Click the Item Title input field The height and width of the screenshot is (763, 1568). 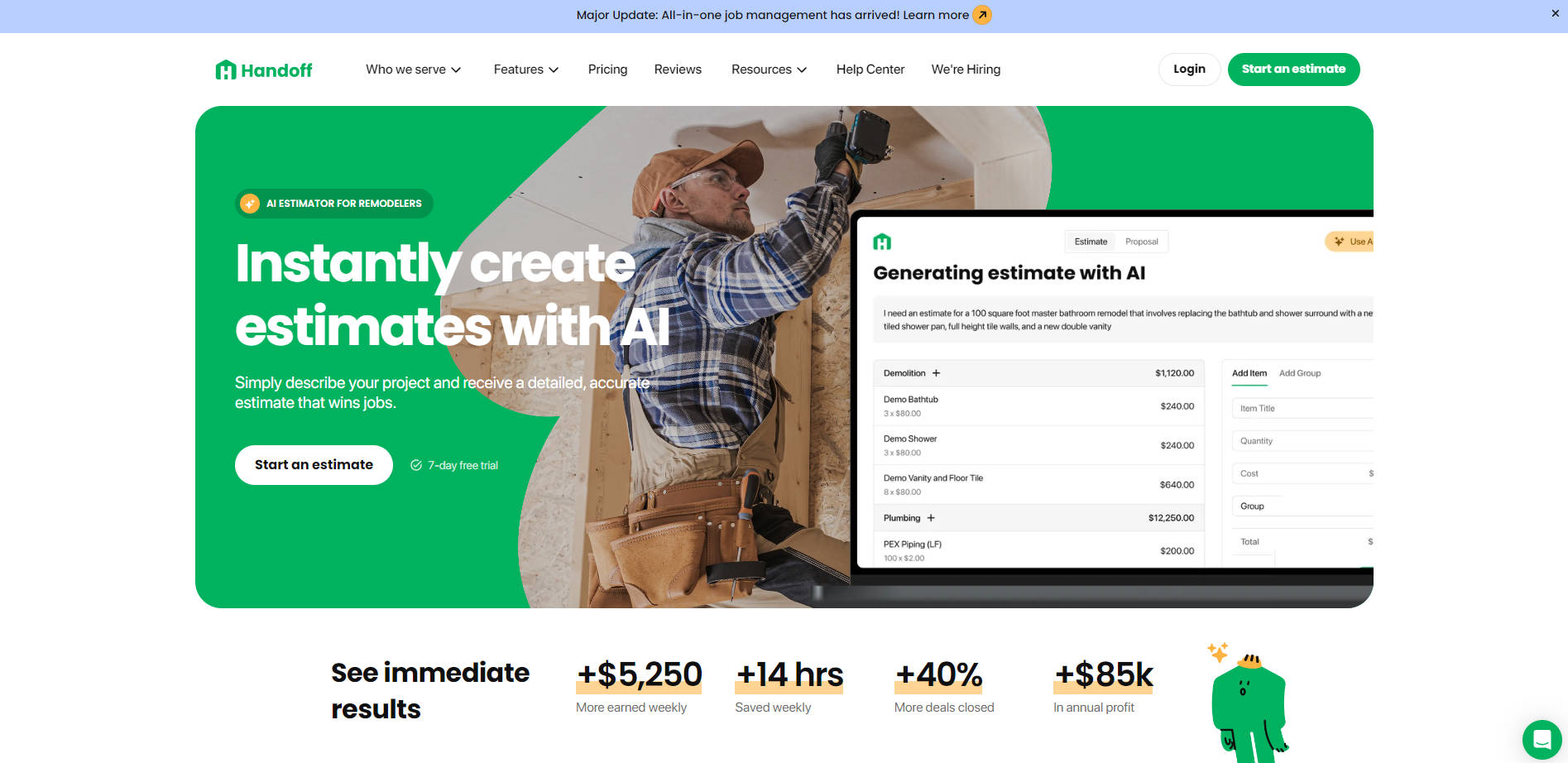[x=1302, y=408]
